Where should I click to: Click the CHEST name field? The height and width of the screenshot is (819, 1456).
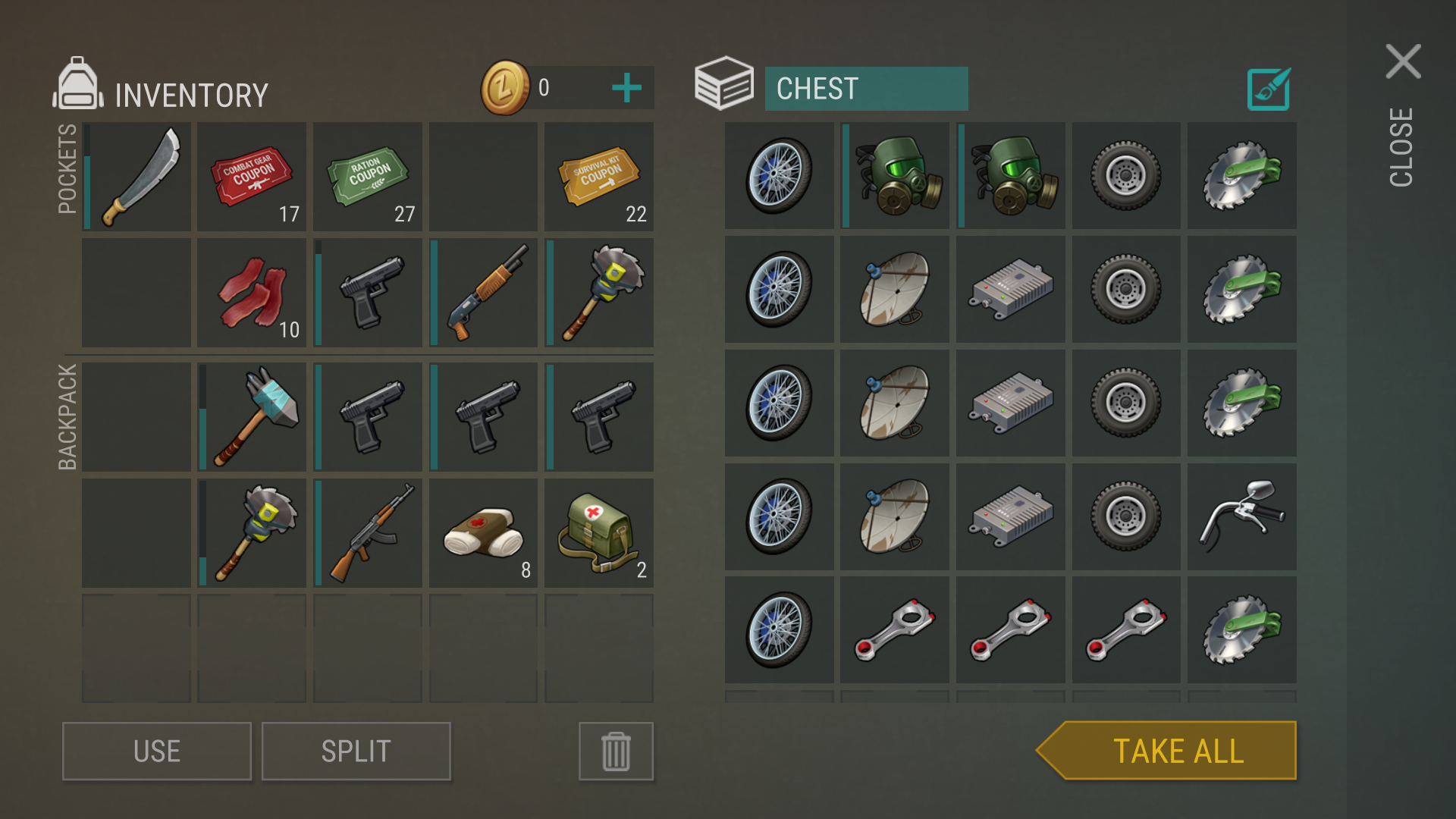pos(866,89)
